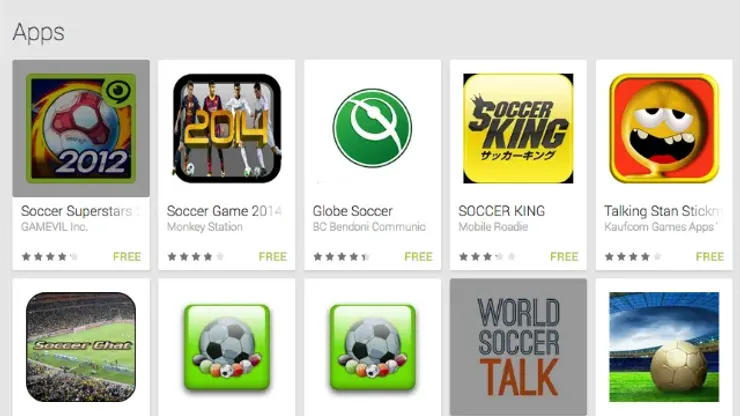Open the Soccer Chat stadium icon

click(x=81, y=347)
